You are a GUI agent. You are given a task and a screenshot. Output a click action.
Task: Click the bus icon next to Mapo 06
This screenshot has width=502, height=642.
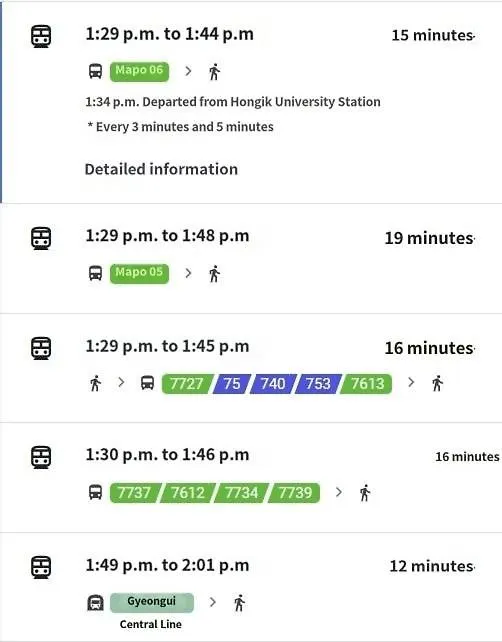click(x=95, y=71)
